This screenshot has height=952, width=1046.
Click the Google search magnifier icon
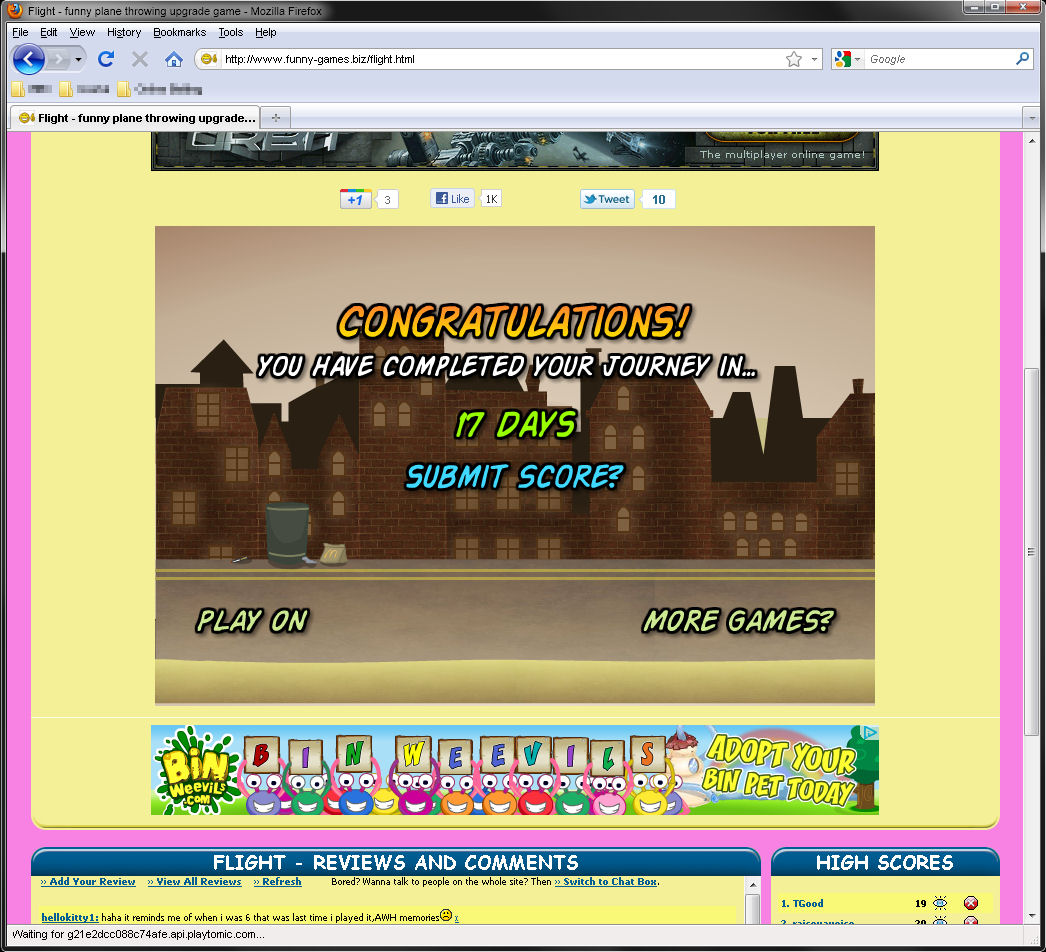(1021, 59)
